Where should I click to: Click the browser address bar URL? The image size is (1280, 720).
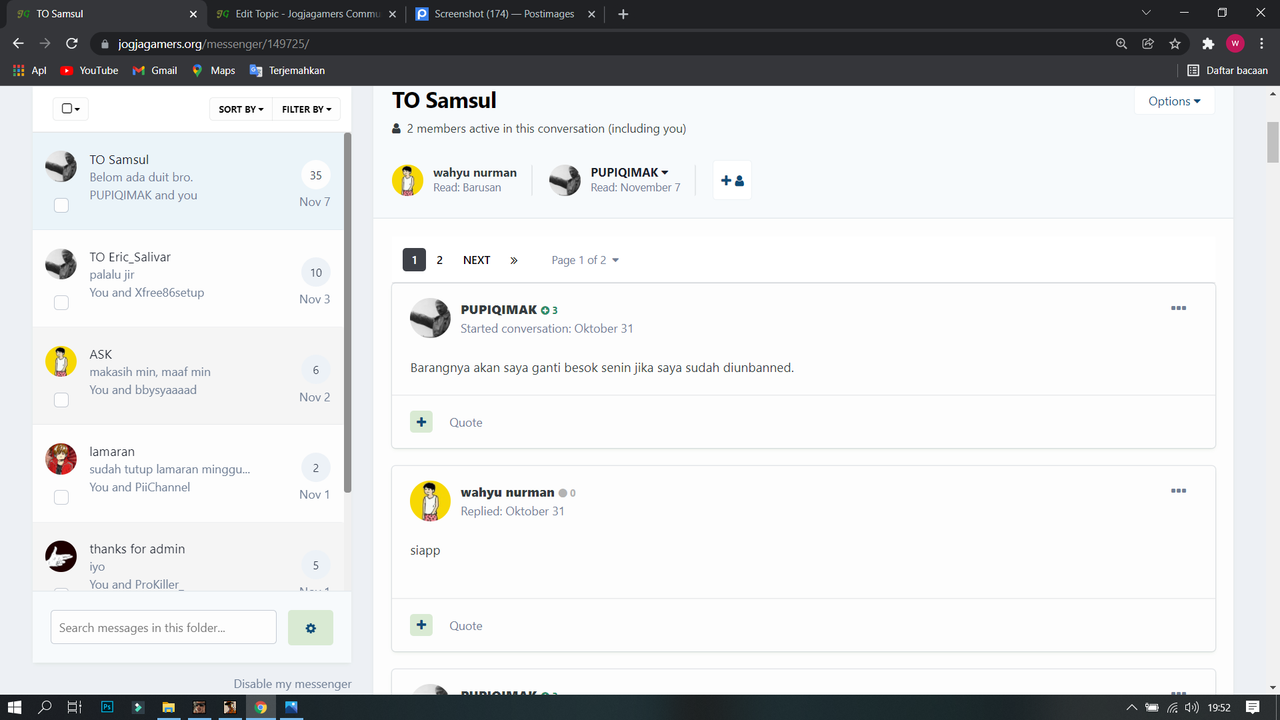tap(214, 44)
